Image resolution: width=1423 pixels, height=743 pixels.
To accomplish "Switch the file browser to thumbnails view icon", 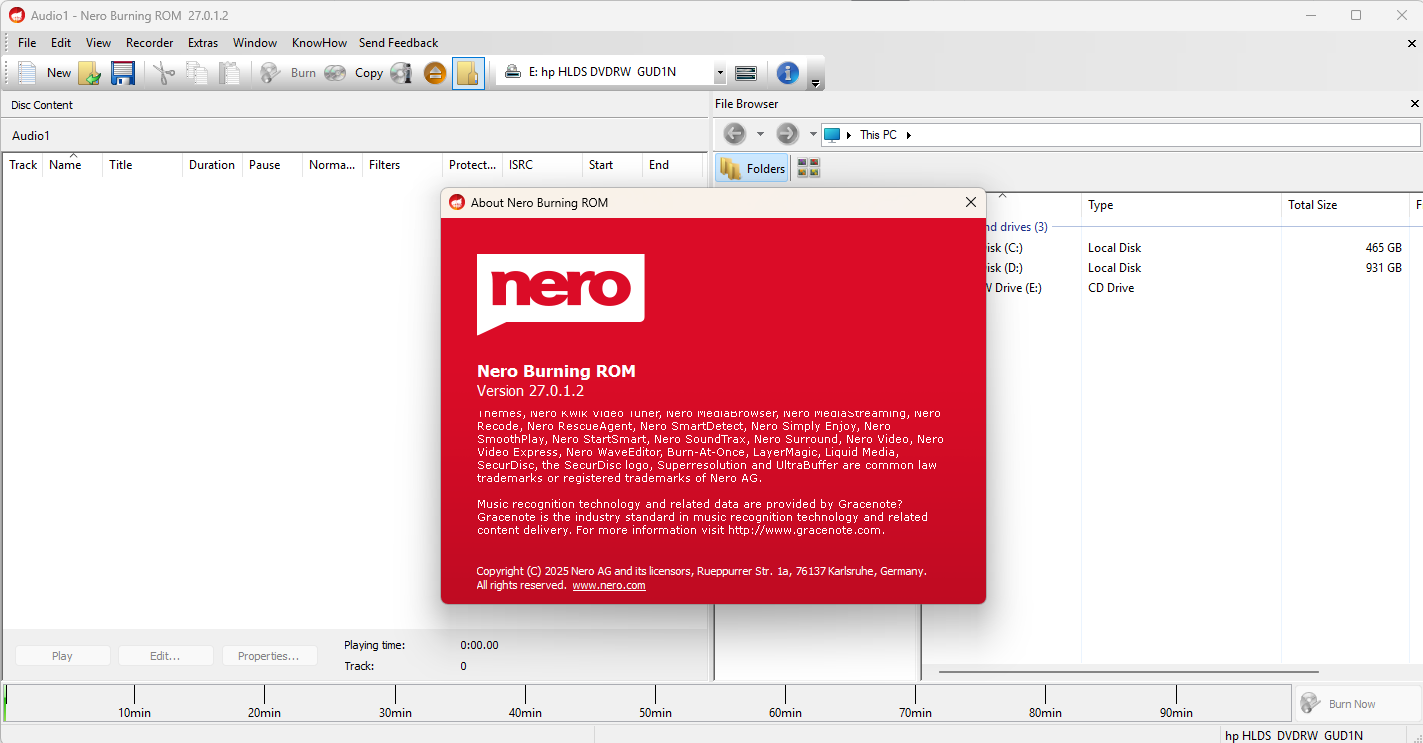I will 808,168.
